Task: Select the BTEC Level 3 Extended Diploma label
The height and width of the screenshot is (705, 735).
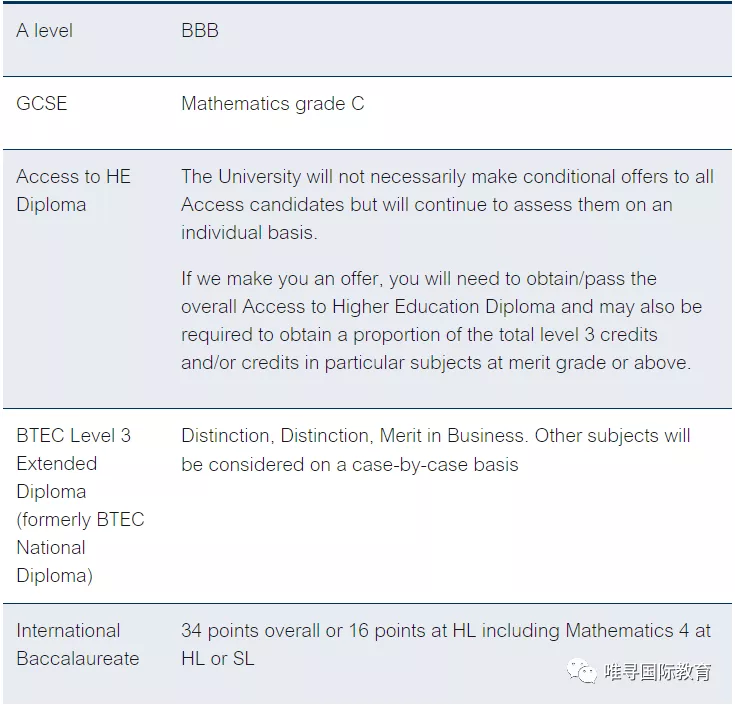Action: [81, 505]
